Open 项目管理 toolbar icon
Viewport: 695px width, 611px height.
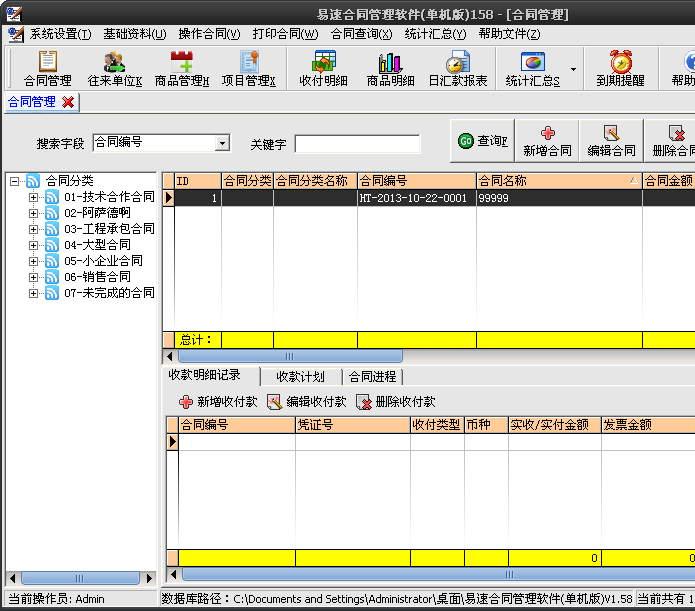click(x=249, y=61)
